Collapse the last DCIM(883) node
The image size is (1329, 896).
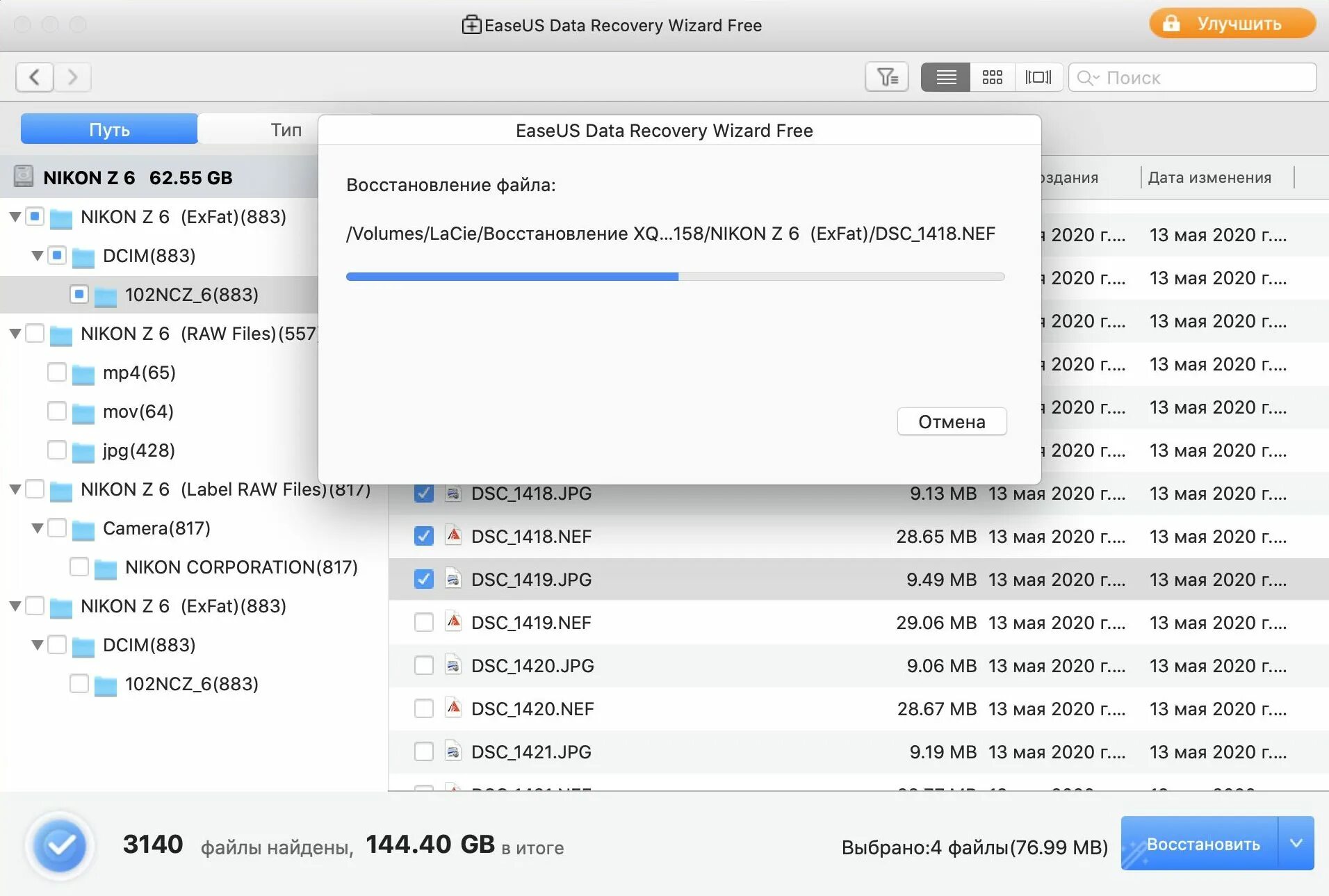click(x=38, y=645)
